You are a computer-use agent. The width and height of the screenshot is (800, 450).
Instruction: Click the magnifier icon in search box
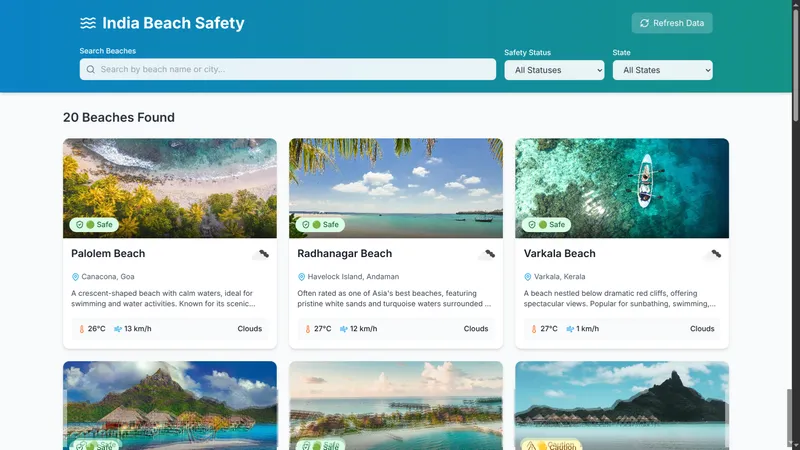[x=91, y=69]
